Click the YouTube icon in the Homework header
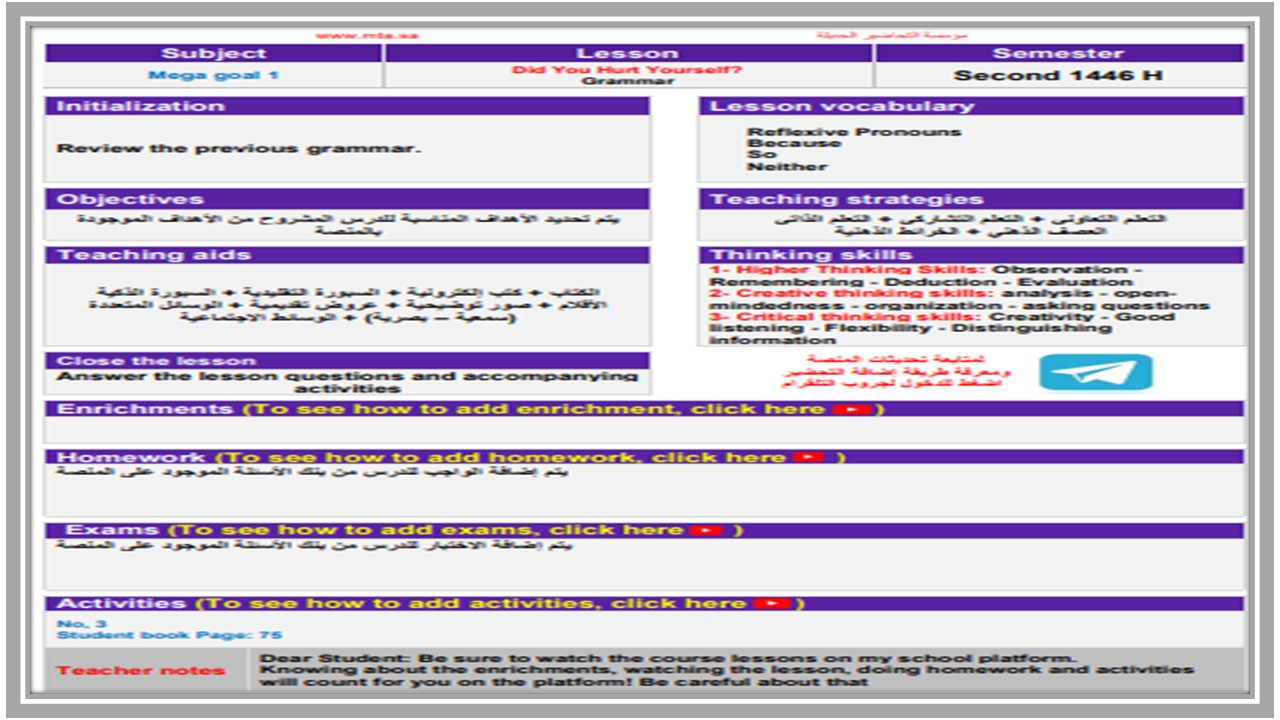Screen dimensions: 1280x720 808,457
